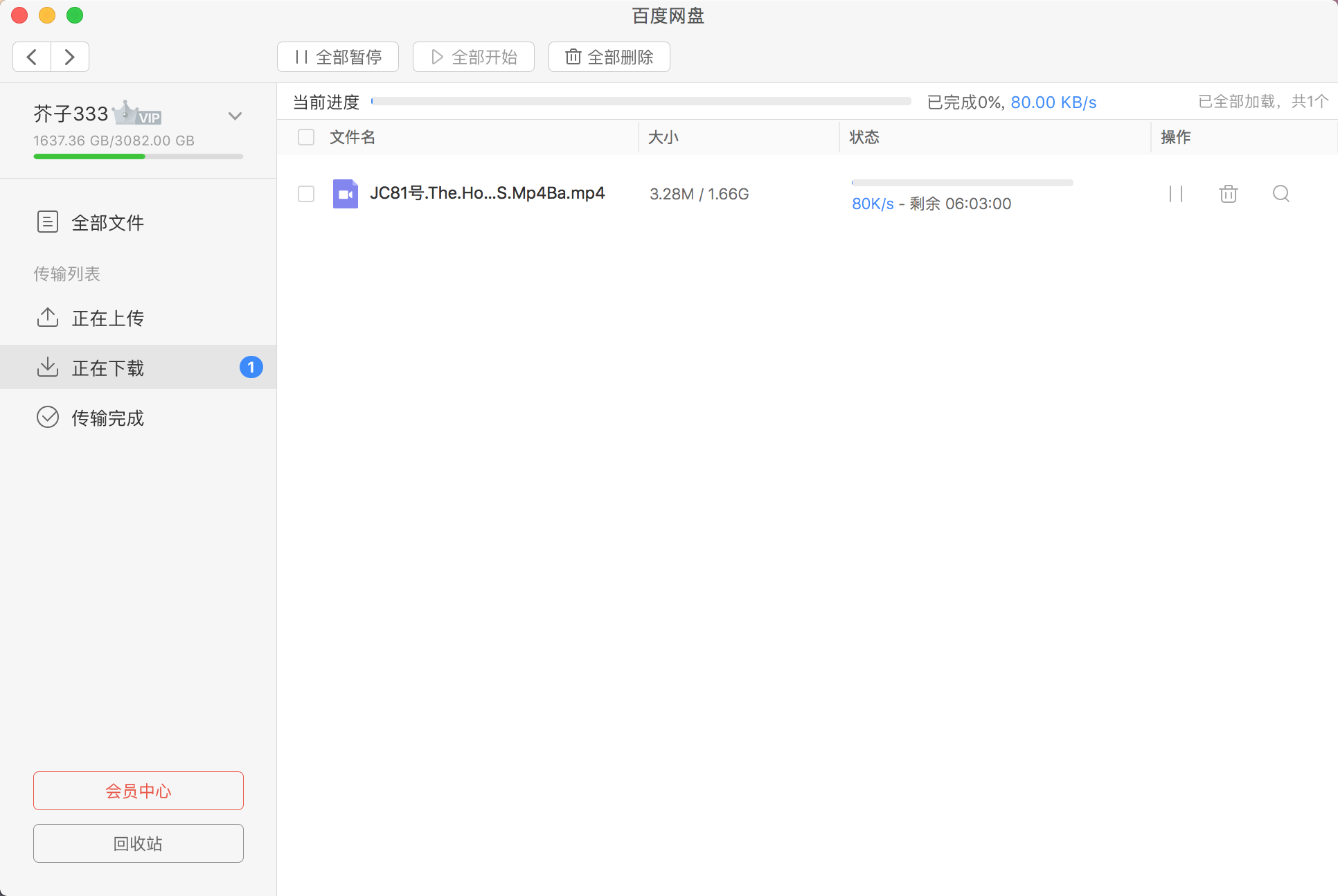Maximize the window with green button

pos(75,15)
